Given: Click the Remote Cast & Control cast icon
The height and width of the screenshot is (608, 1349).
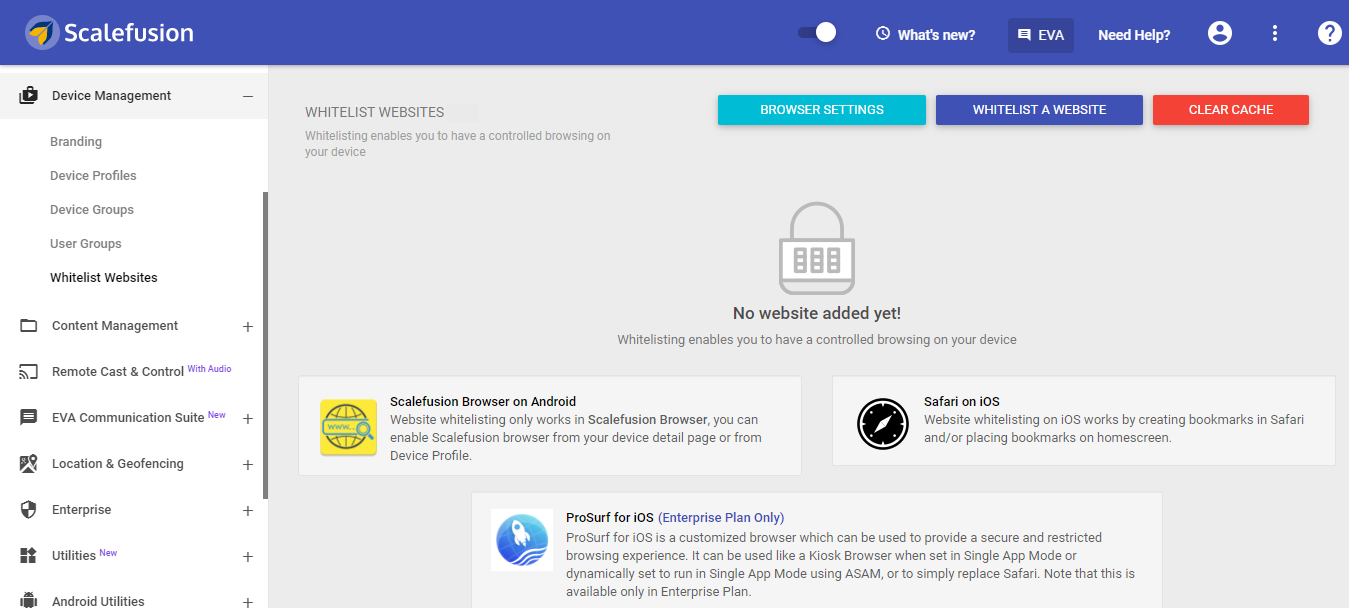Looking at the screenshot, I should (29, 372).
